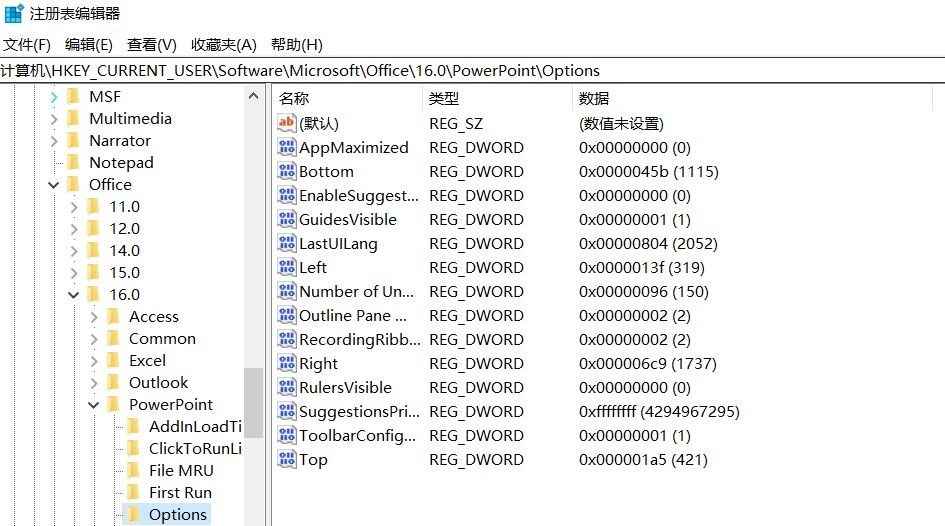Click data value 0x000001a5 (421)
The image size is (945, 526).
[643, 459]
